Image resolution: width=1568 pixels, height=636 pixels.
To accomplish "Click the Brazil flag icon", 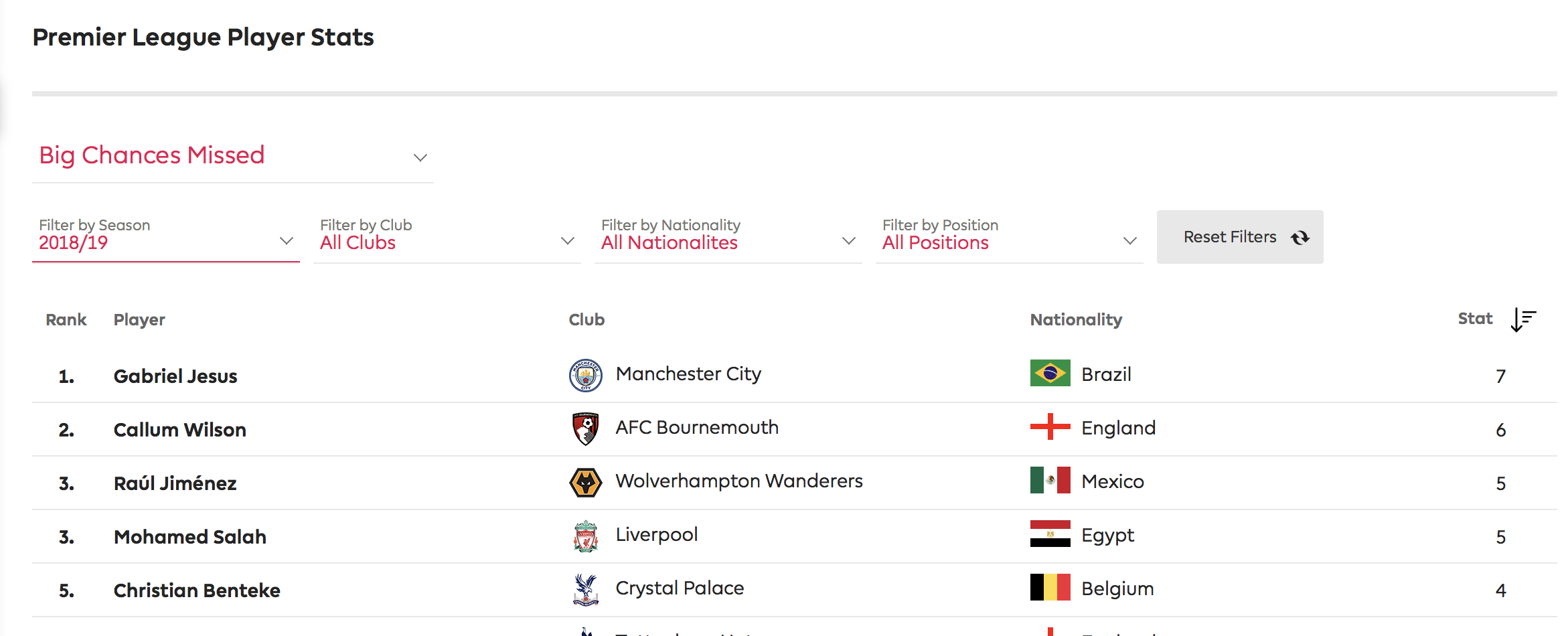I will click(1050, 374).
